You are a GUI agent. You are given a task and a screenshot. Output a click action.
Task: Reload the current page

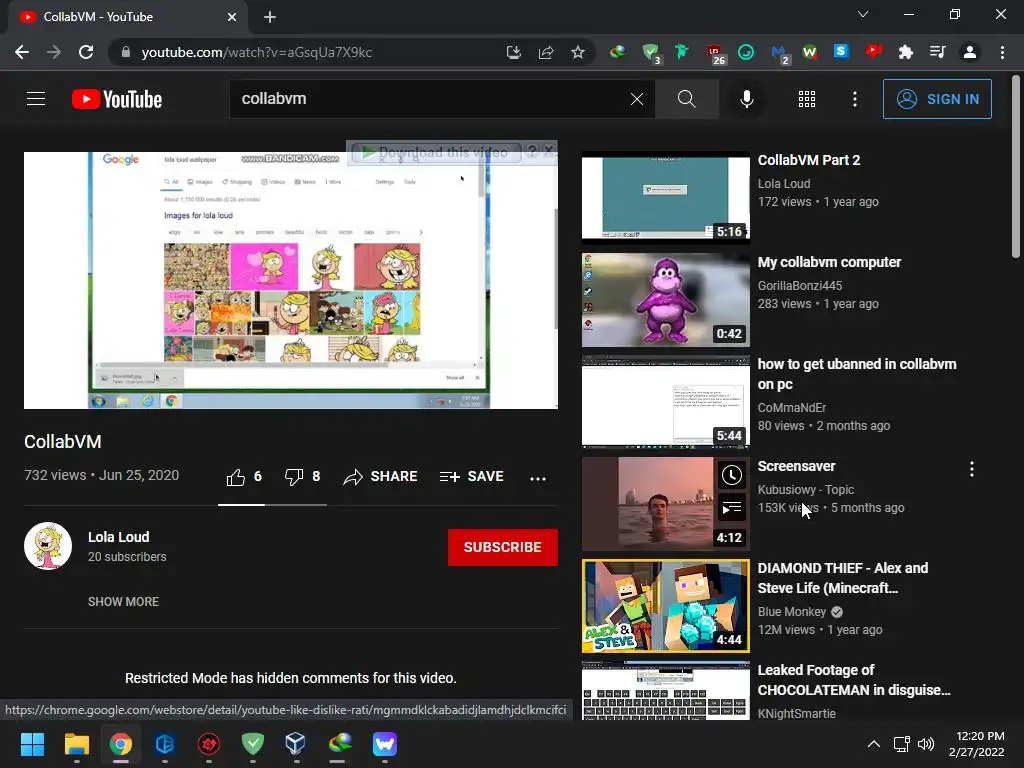(x=86, y=52)
